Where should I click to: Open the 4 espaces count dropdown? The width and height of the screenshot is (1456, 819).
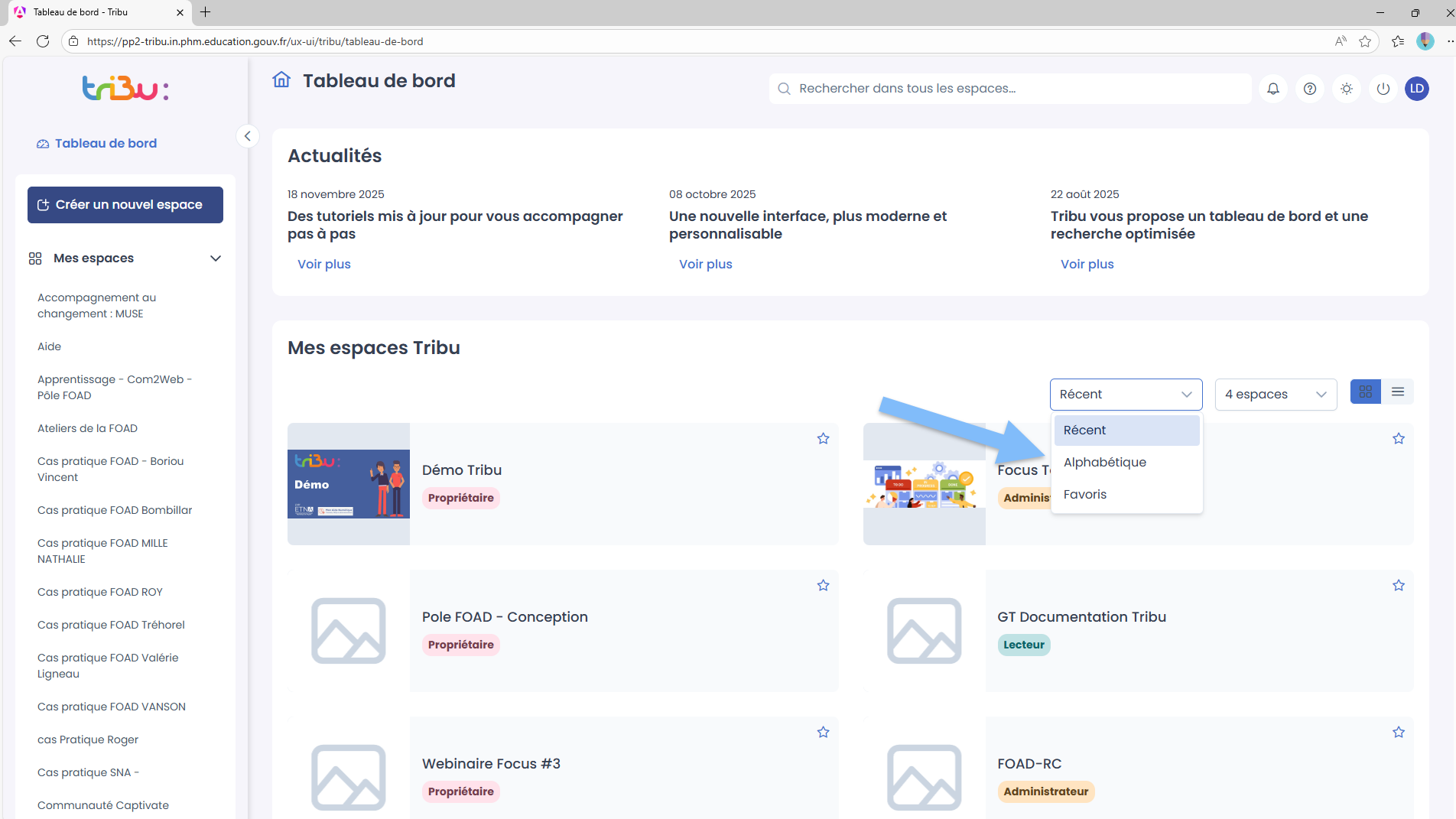coord(1276,395)
